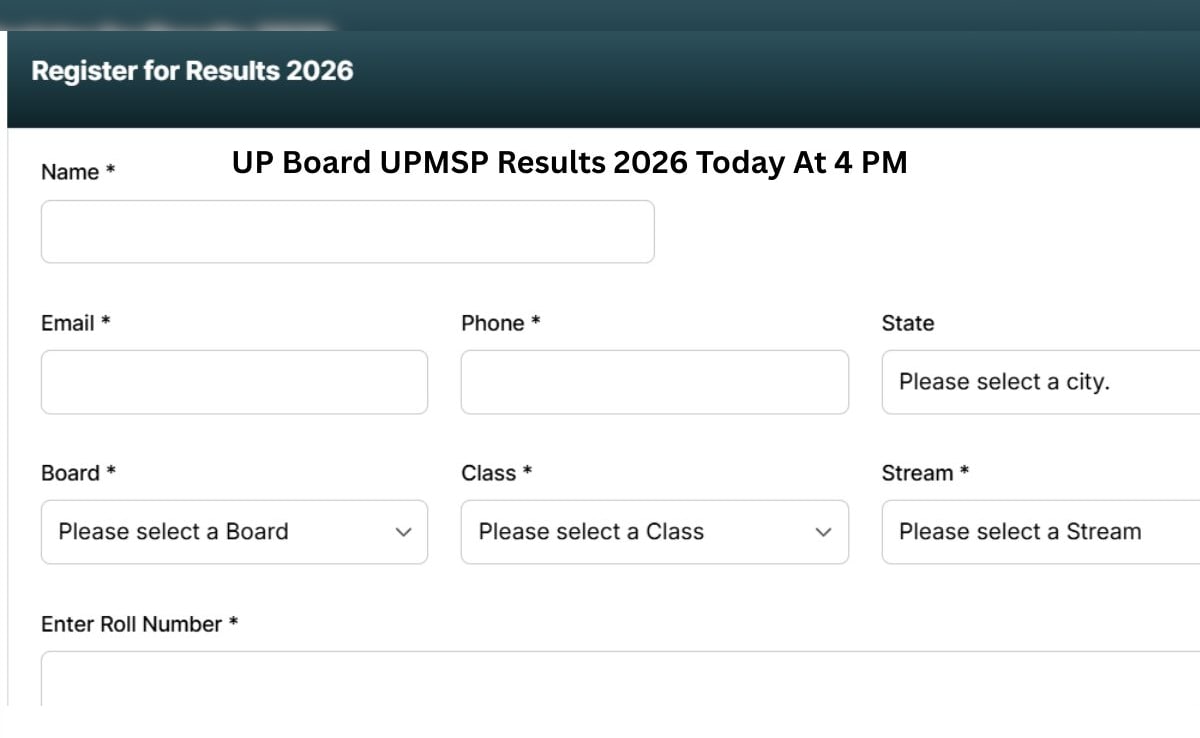
Task: Click the 'Phone *' field label
Action: (x=500, y=323)
